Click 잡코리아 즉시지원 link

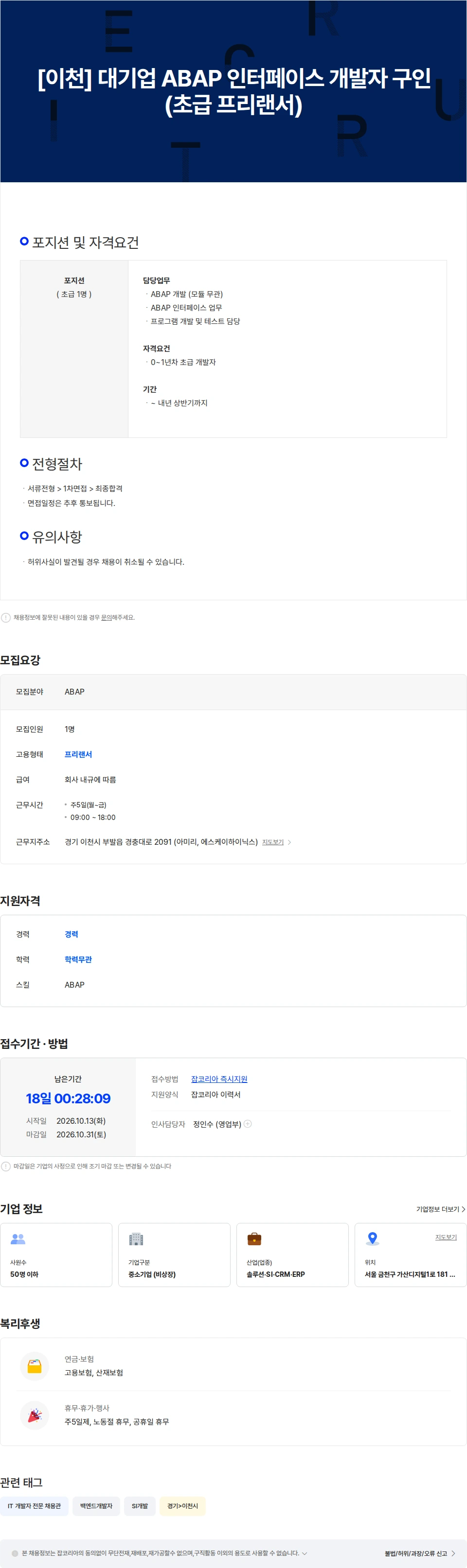pos(219,1079)
